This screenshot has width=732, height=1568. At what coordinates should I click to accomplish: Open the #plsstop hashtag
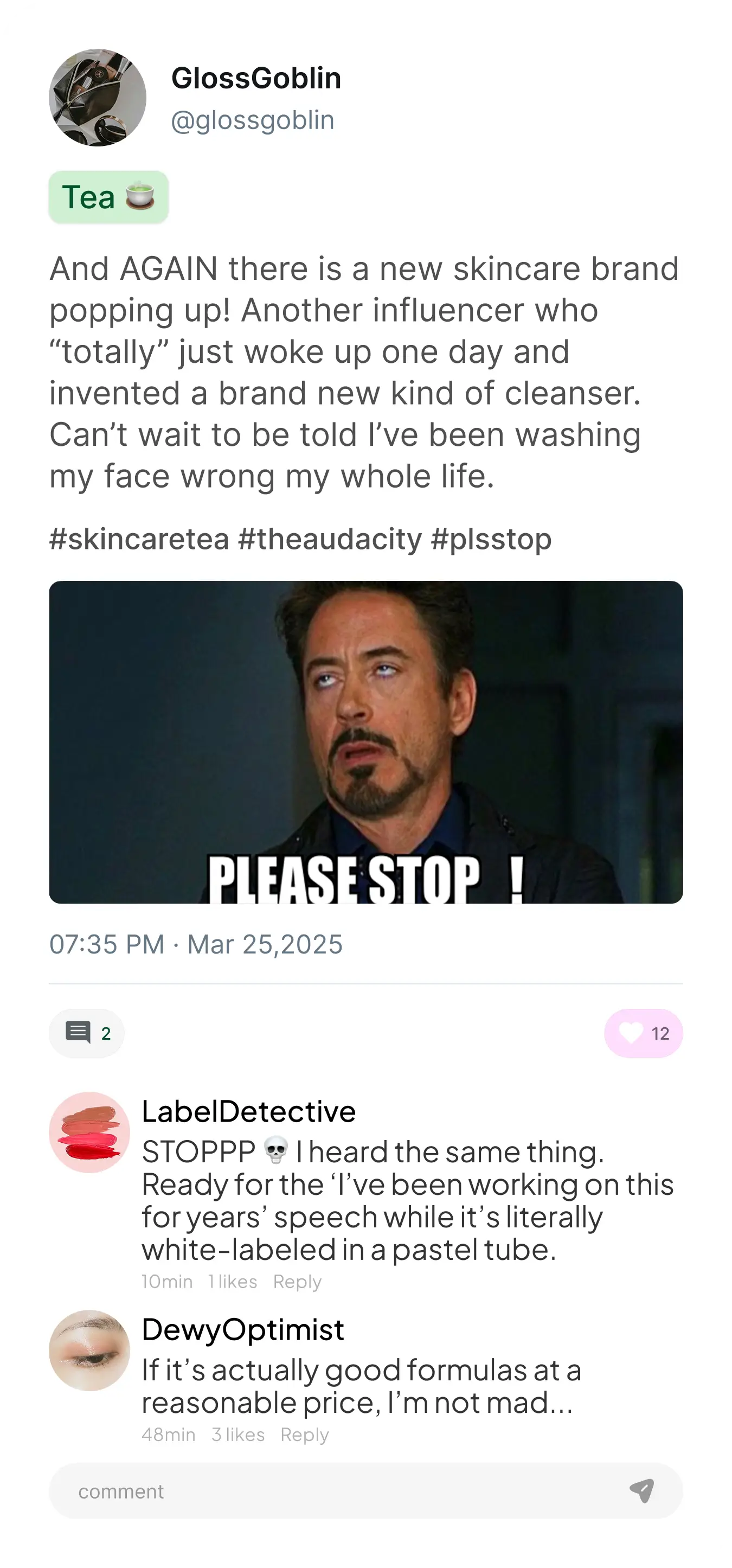coord(491,539)
